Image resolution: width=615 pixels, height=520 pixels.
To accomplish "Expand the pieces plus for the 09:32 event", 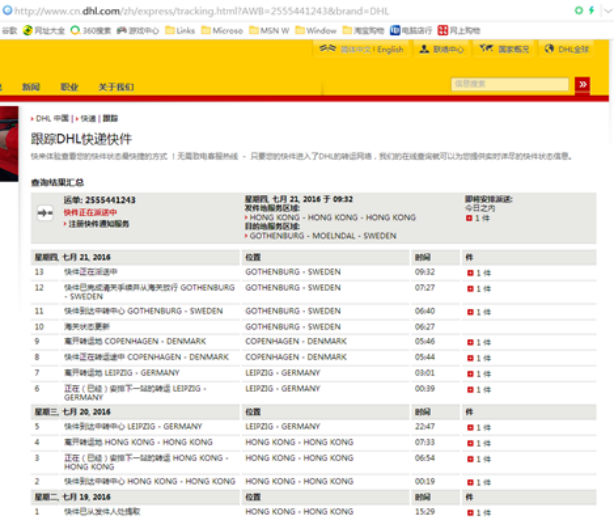I will click(470, 273).
